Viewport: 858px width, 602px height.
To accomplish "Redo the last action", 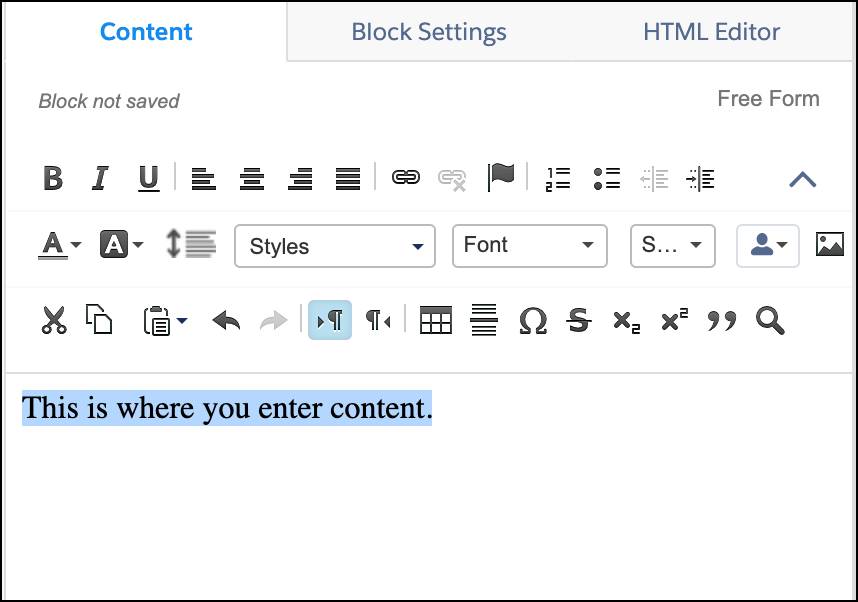I will tap(274, 321).
